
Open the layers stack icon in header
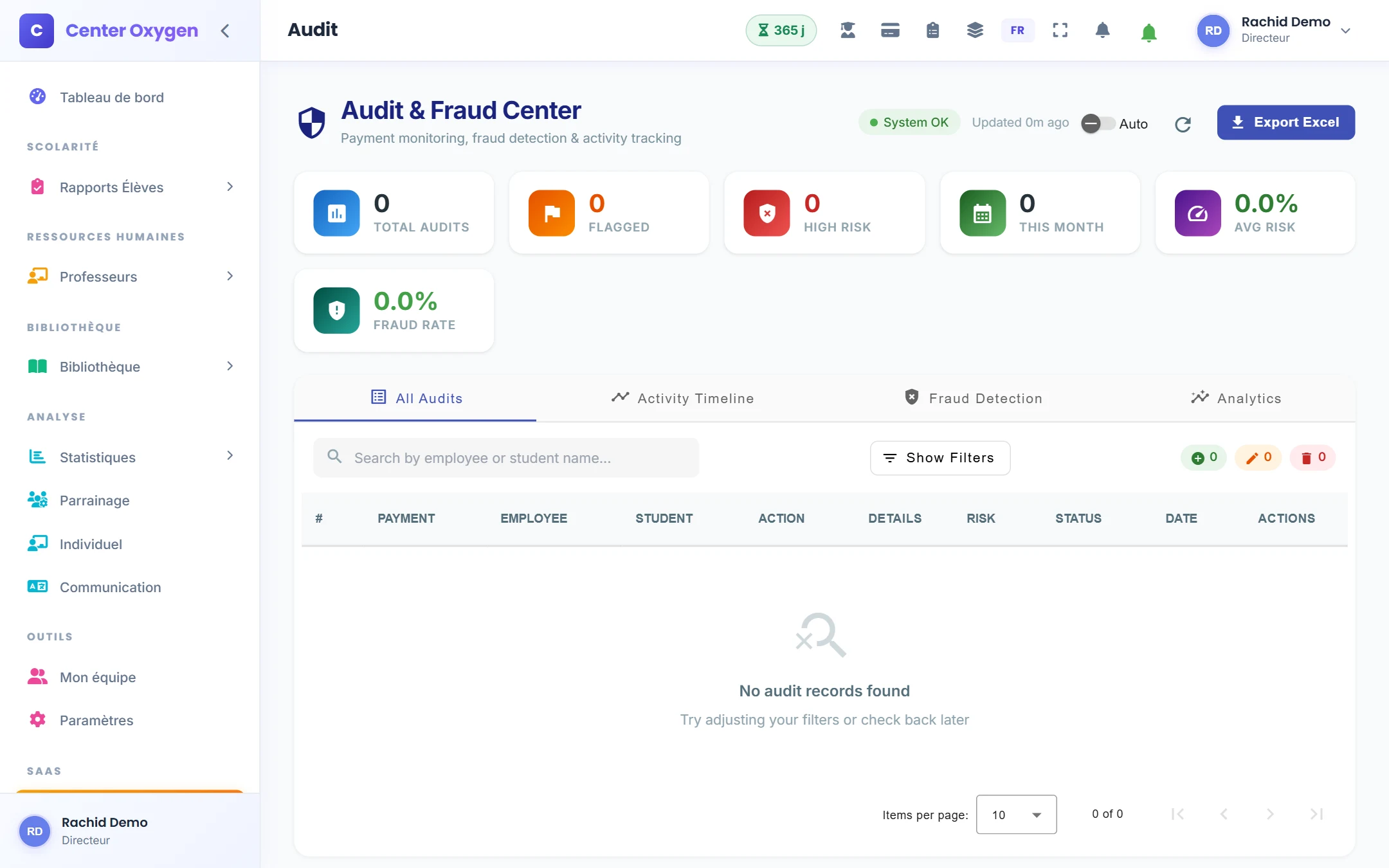tap(975, 30)
